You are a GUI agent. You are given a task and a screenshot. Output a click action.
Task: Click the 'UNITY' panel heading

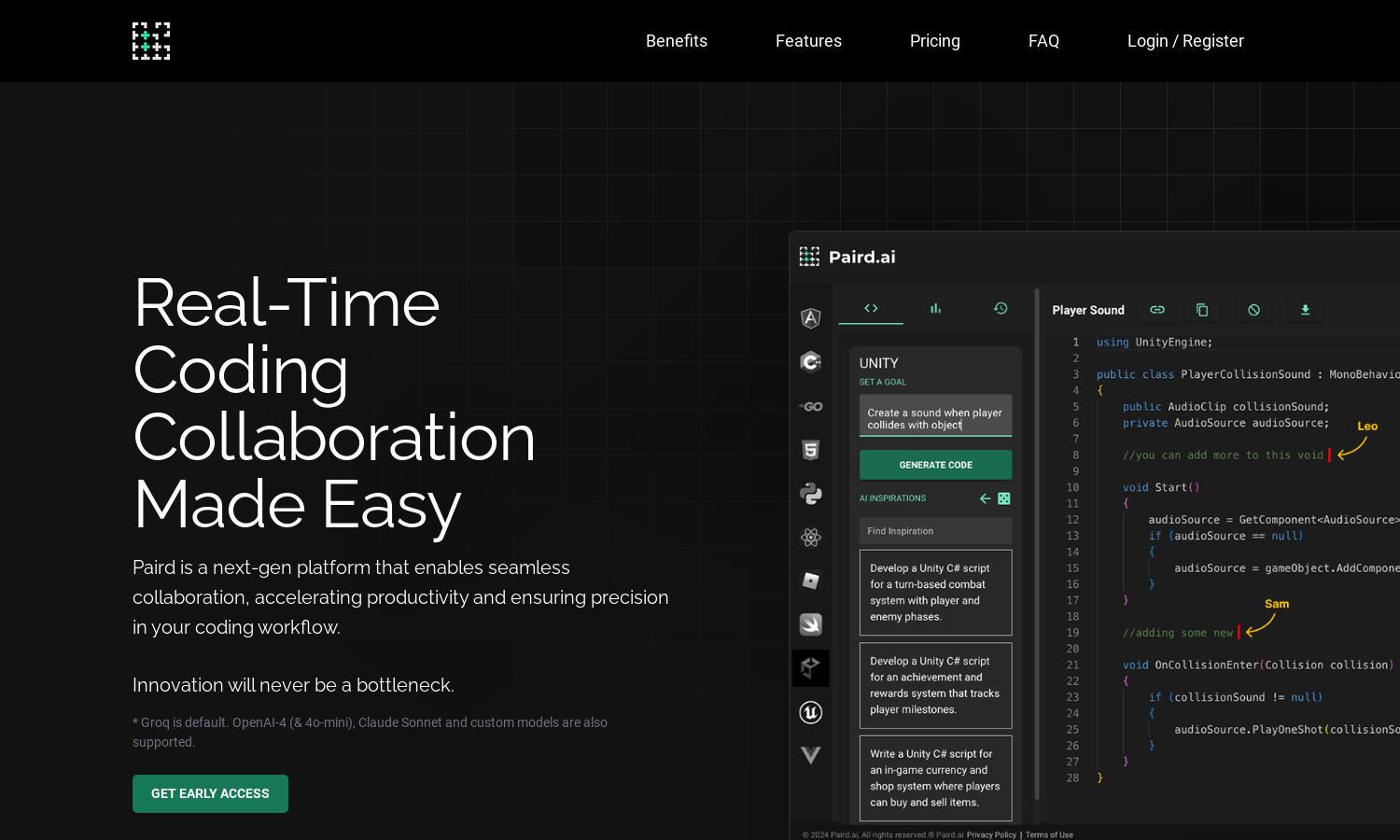(878, 363)
